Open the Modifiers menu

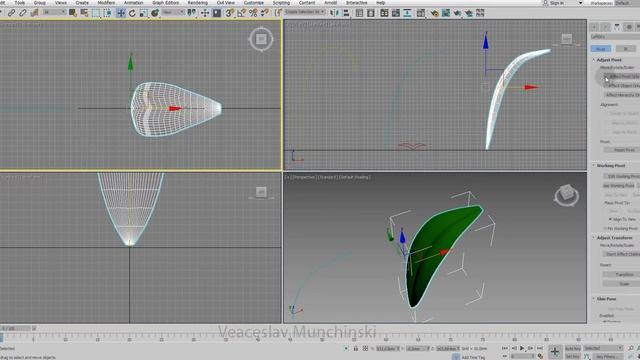coord(106,3)
